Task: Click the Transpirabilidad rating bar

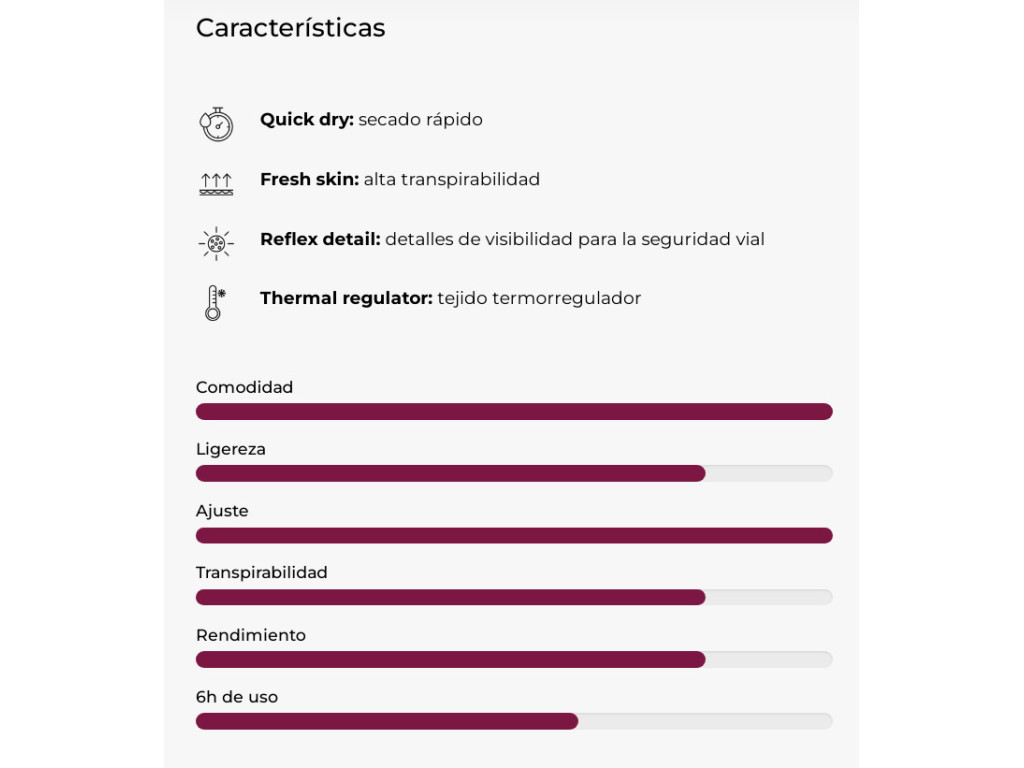Action: pos(514,597)
